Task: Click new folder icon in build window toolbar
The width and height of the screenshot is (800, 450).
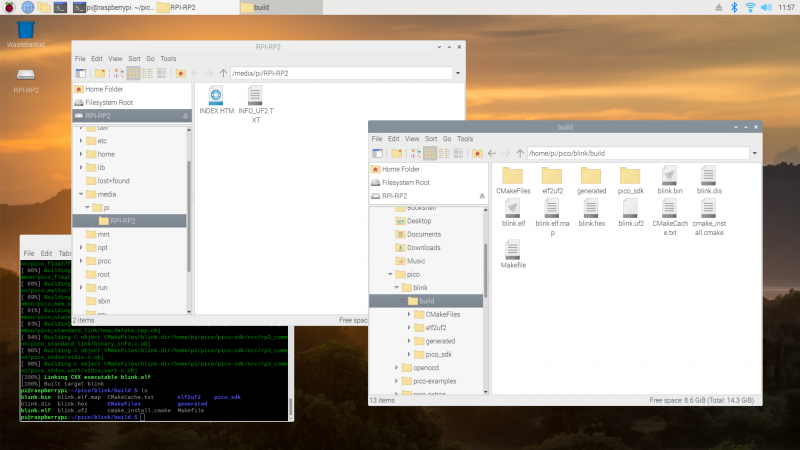Action: [x=397, y=153]
